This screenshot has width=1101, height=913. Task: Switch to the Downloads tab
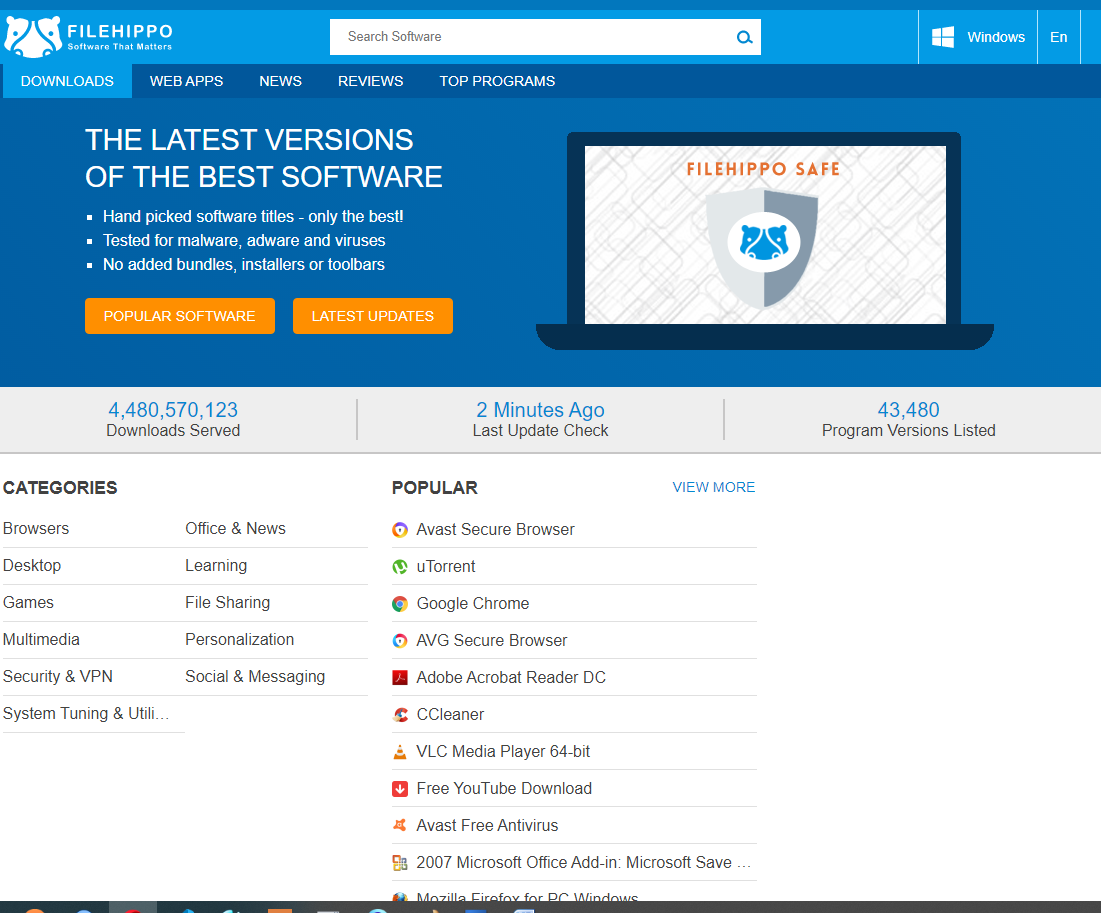[67, 81]
